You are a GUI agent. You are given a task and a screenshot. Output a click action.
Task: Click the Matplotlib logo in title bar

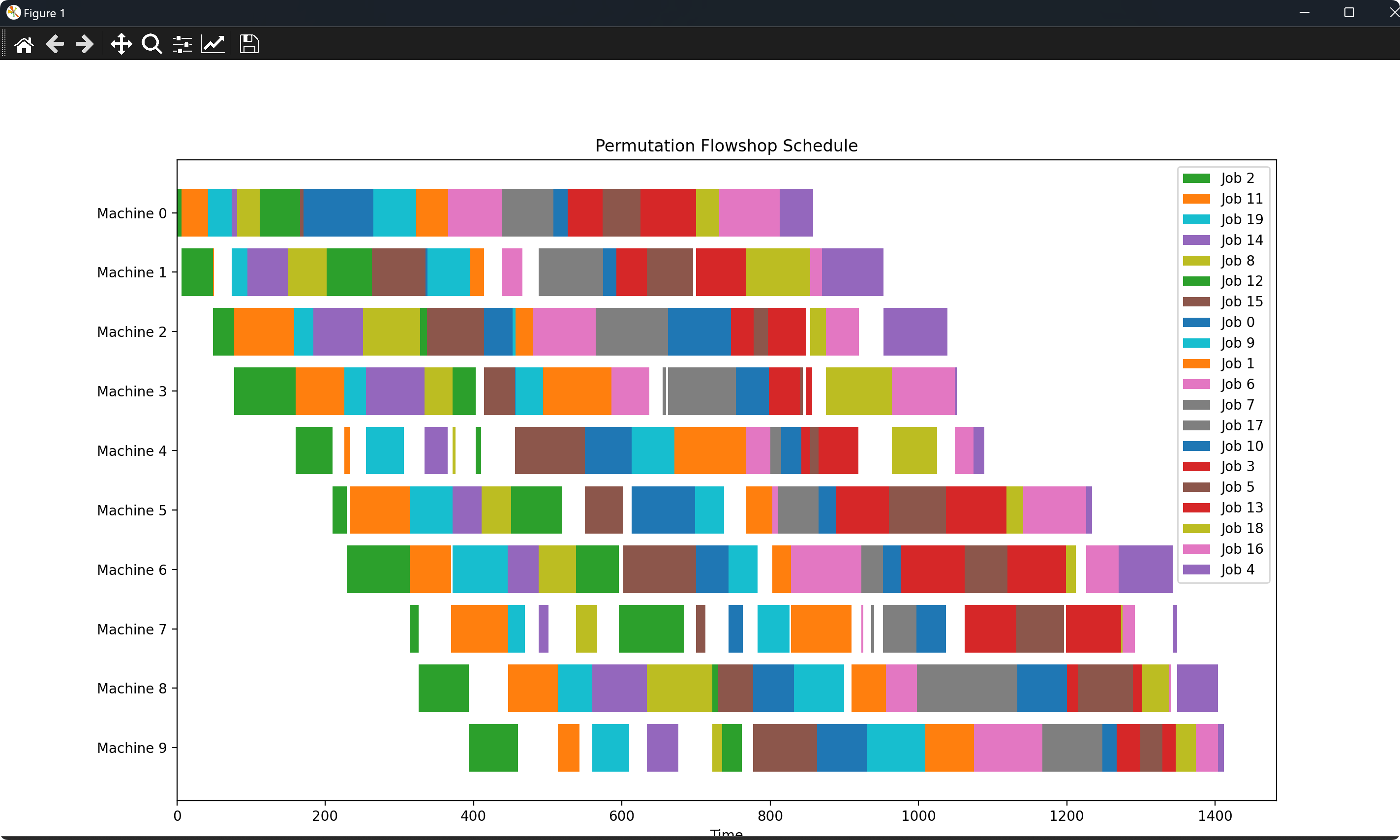click(13, 12)
